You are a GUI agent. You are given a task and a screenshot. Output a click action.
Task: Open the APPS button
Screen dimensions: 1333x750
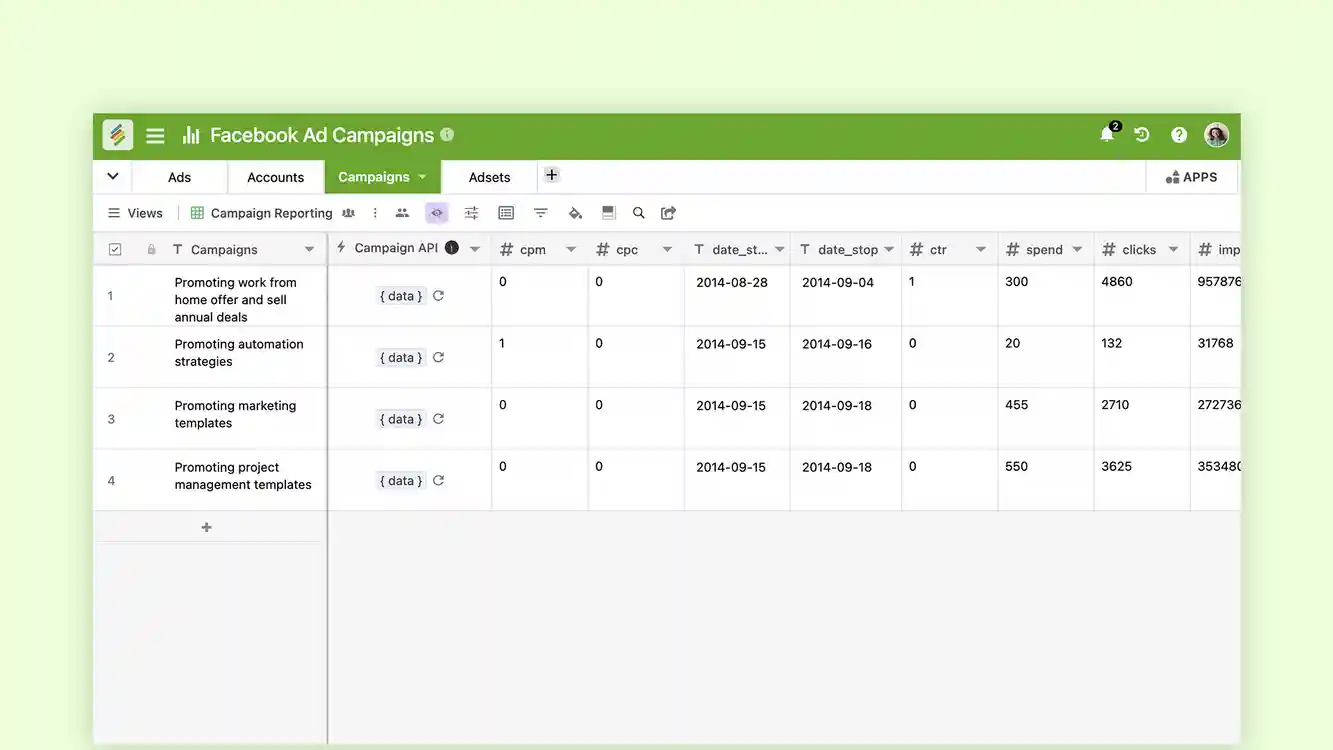1192,177
